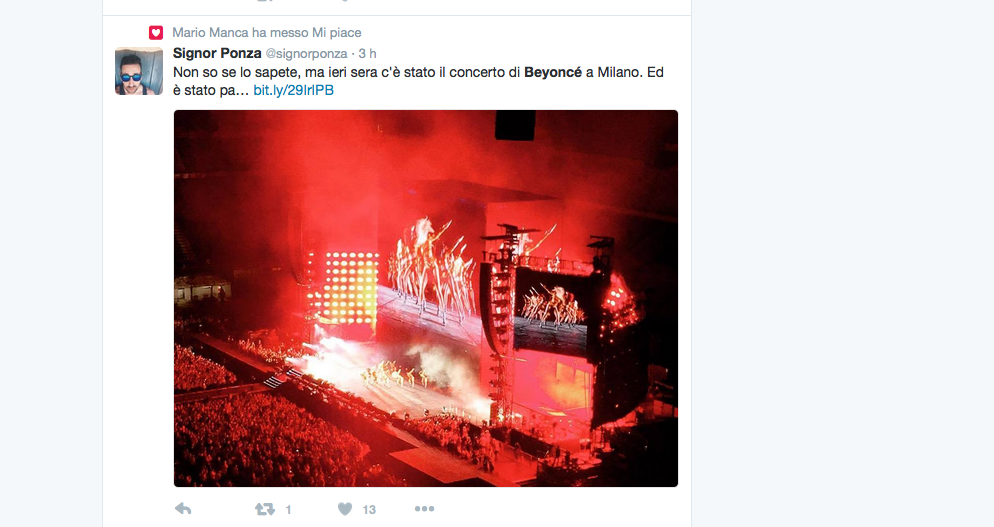View the retweet count of 1

coord(288,510)
